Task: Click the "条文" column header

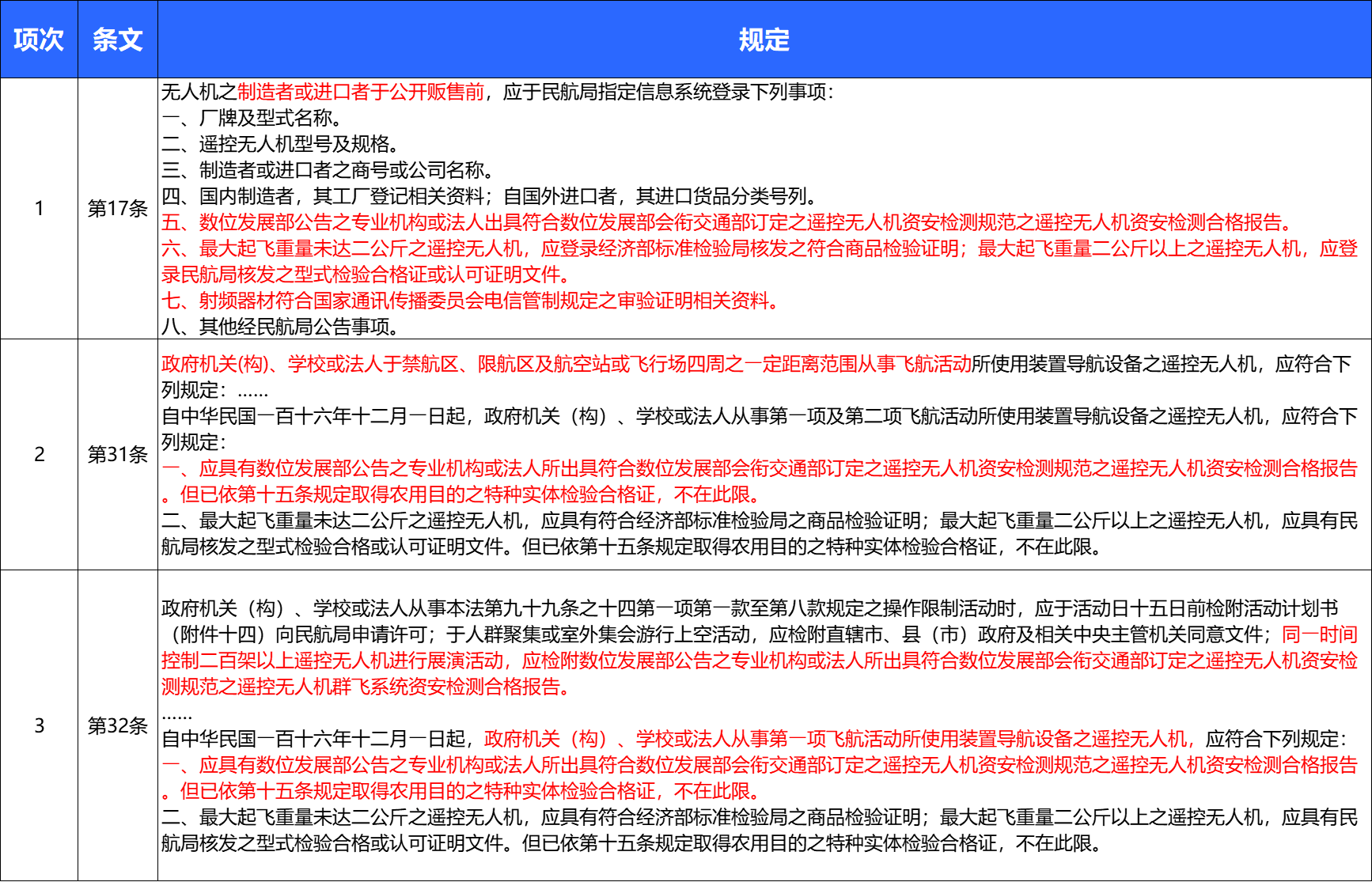Action: (117, 40)
